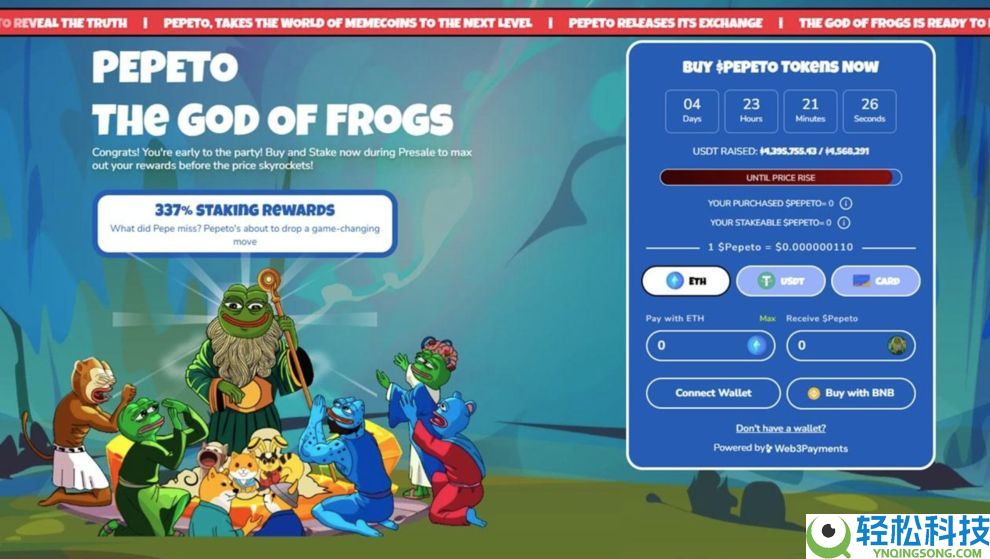Select USDT payment option
990x559 pixels.
[x=780, y=280]
